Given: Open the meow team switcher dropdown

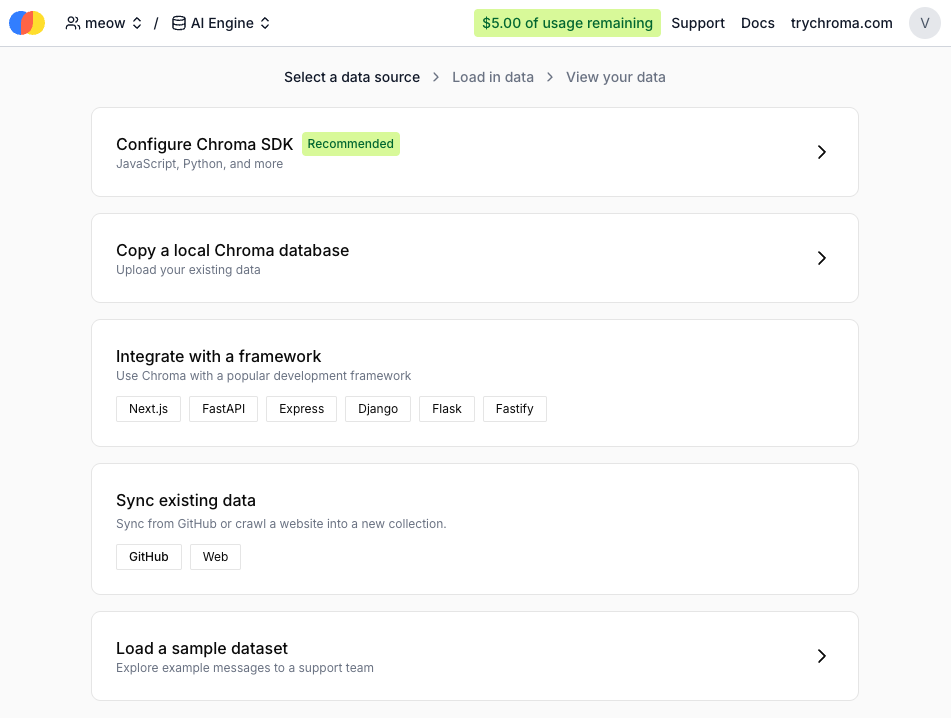Looking at the screenshot, I should point(104,23).
